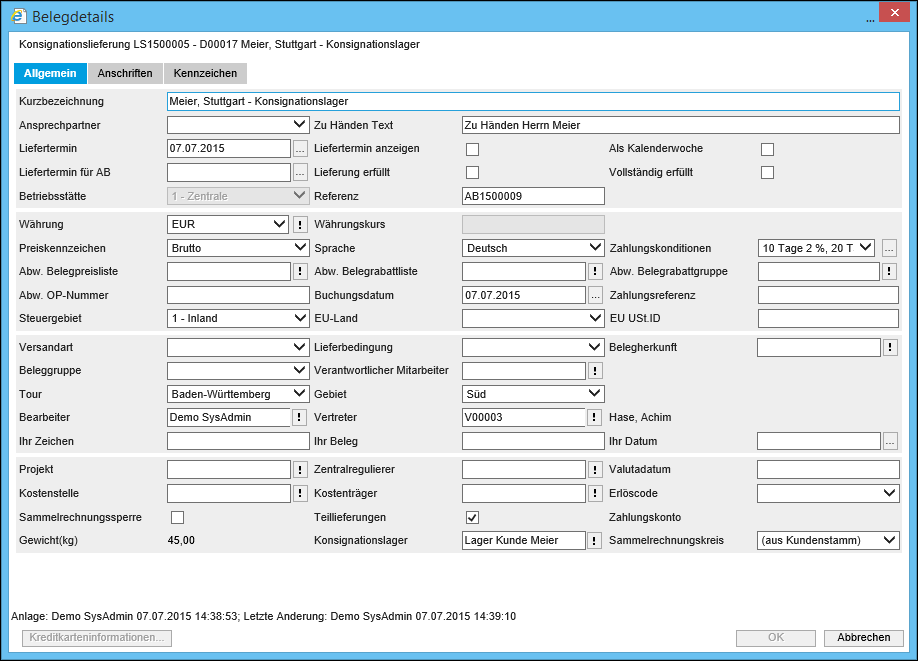Viewport: 918px width, 661px height.
Task: Click the Abbrechen button
Action: (x=863, y=638)
